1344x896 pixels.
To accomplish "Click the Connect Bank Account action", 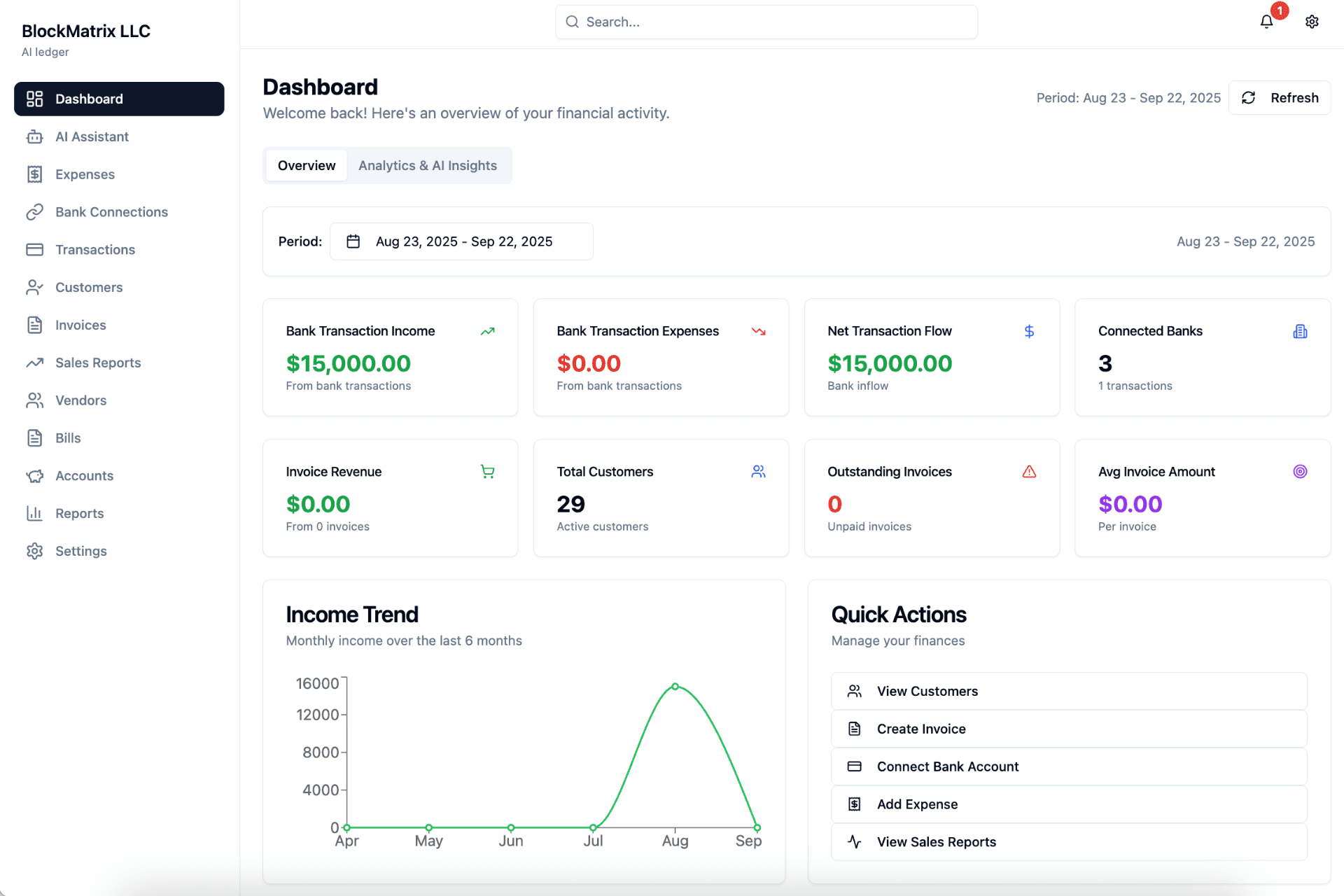I will (x=948, y=766).
